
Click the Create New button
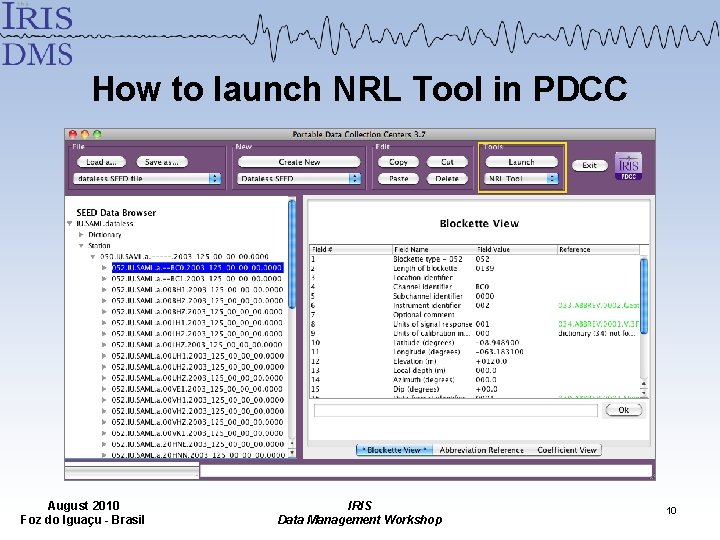tap(299, 162)
